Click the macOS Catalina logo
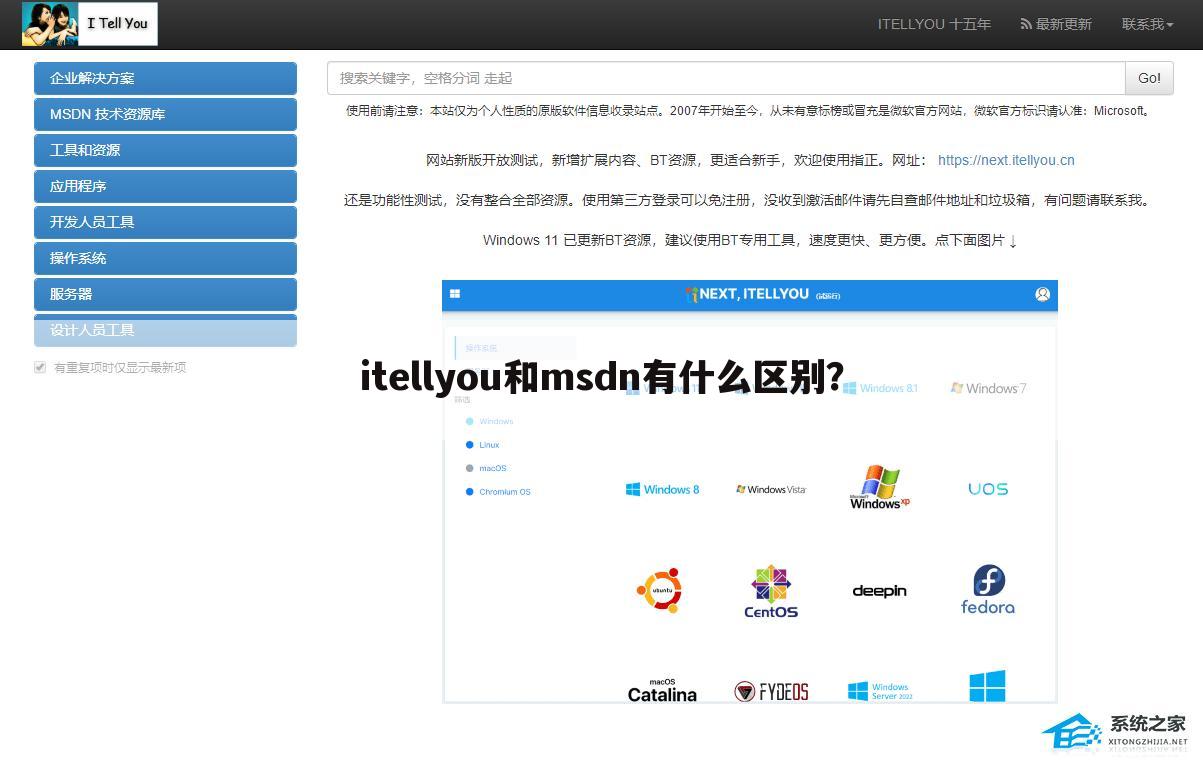This screenshot has height=760, width=1203. 662,690
